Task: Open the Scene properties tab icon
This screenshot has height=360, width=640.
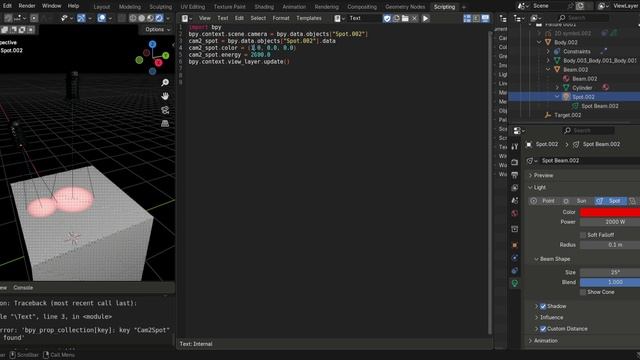Action: pyautogui.click(x=515, y=201)
